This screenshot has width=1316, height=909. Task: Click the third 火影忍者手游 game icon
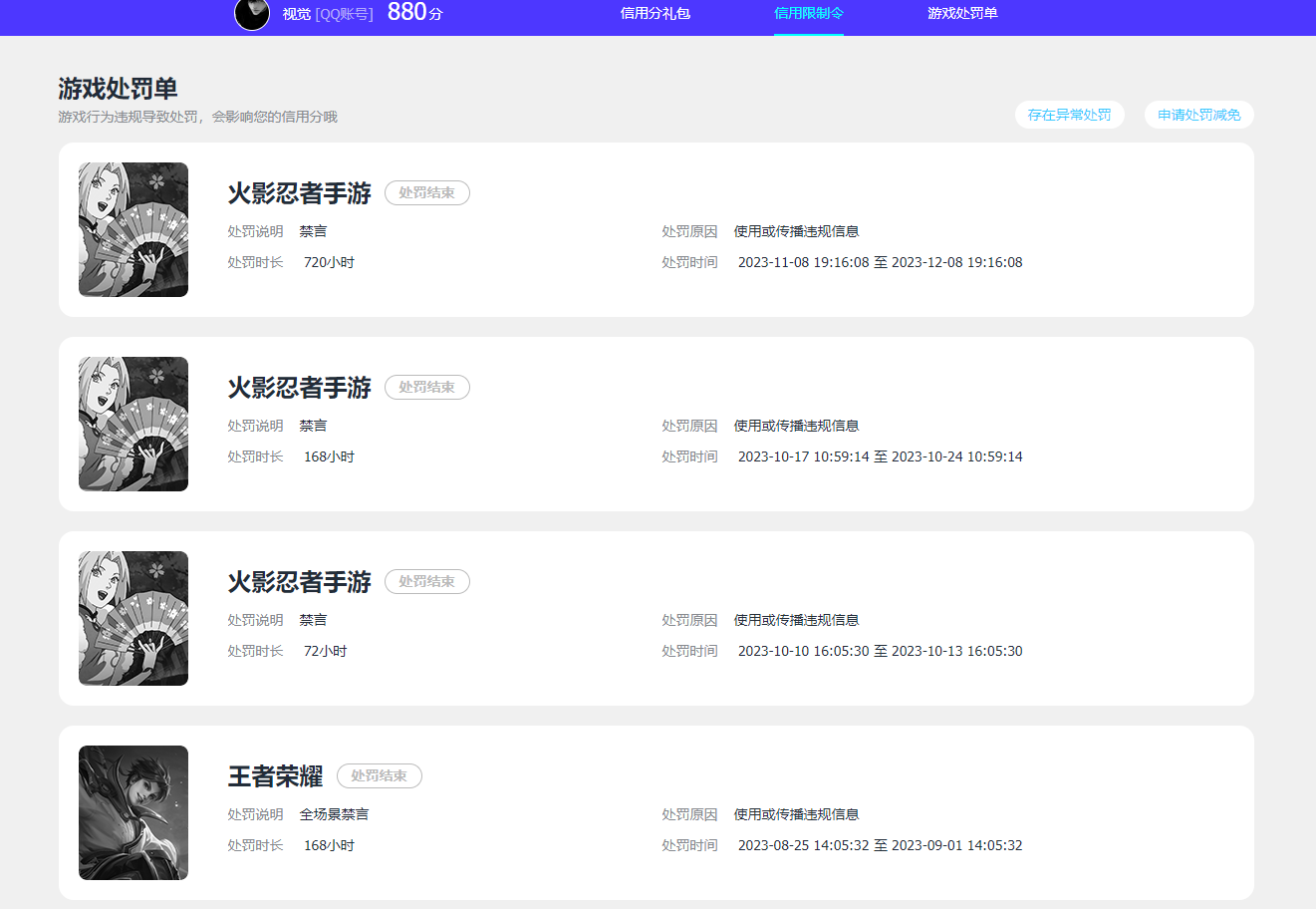point(132,618)
